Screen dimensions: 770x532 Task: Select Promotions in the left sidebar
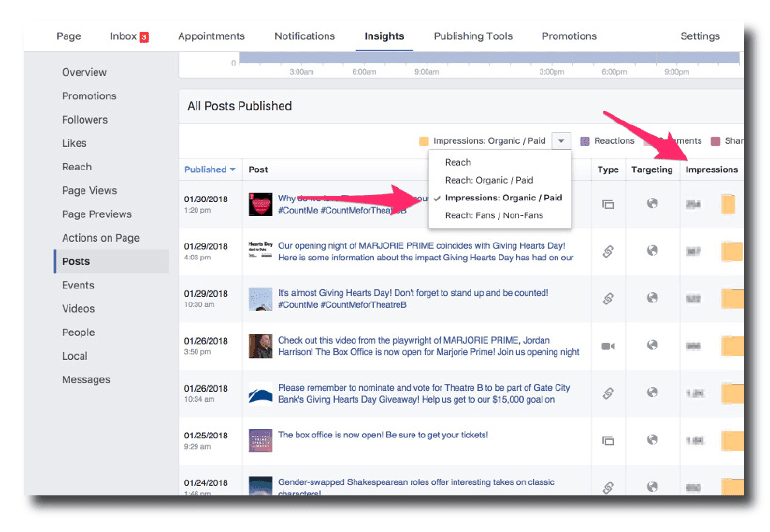[x=89, y=96]
